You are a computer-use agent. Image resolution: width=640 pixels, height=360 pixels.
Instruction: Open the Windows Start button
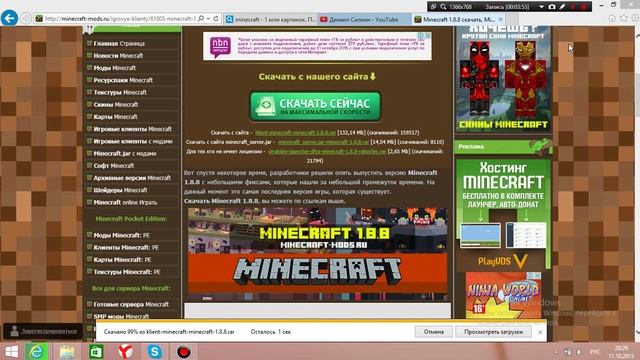tap(11, 351)
